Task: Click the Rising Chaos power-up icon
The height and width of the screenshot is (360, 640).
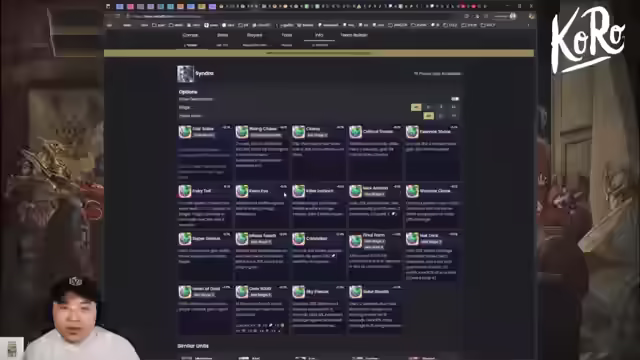Action: (x=242, y=132)
